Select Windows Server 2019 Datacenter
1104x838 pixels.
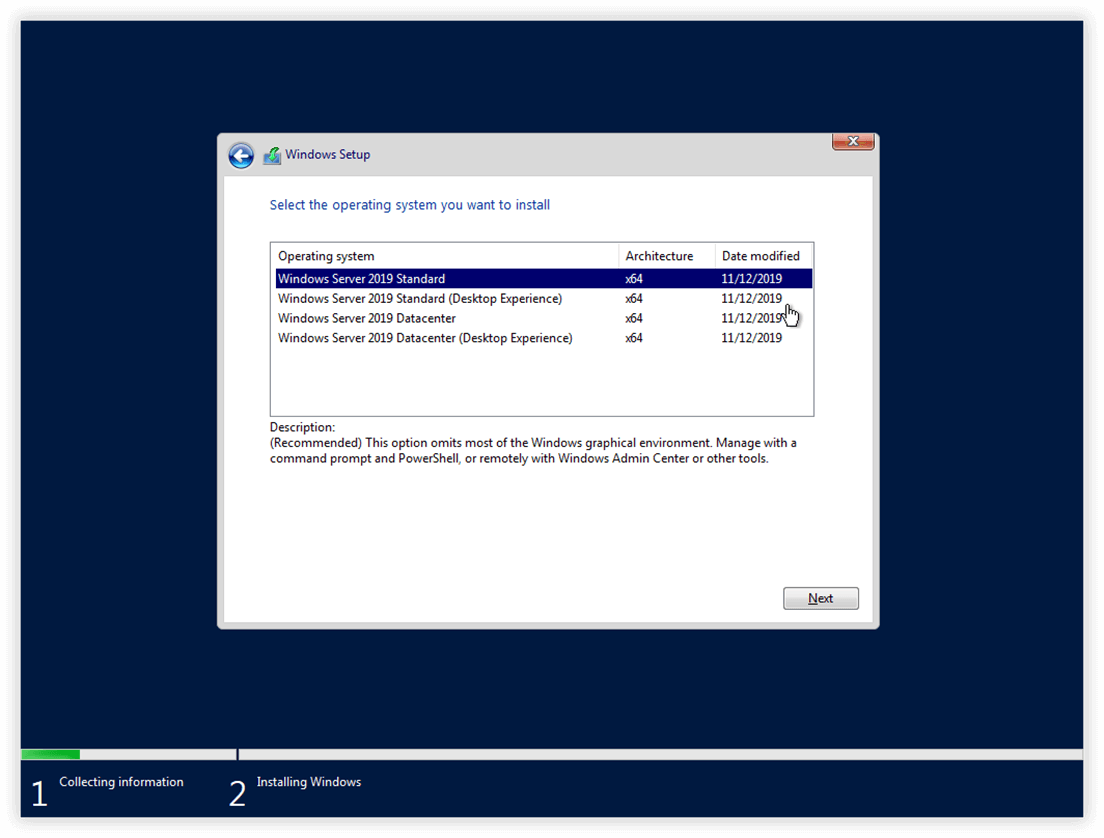coord(544,318)
